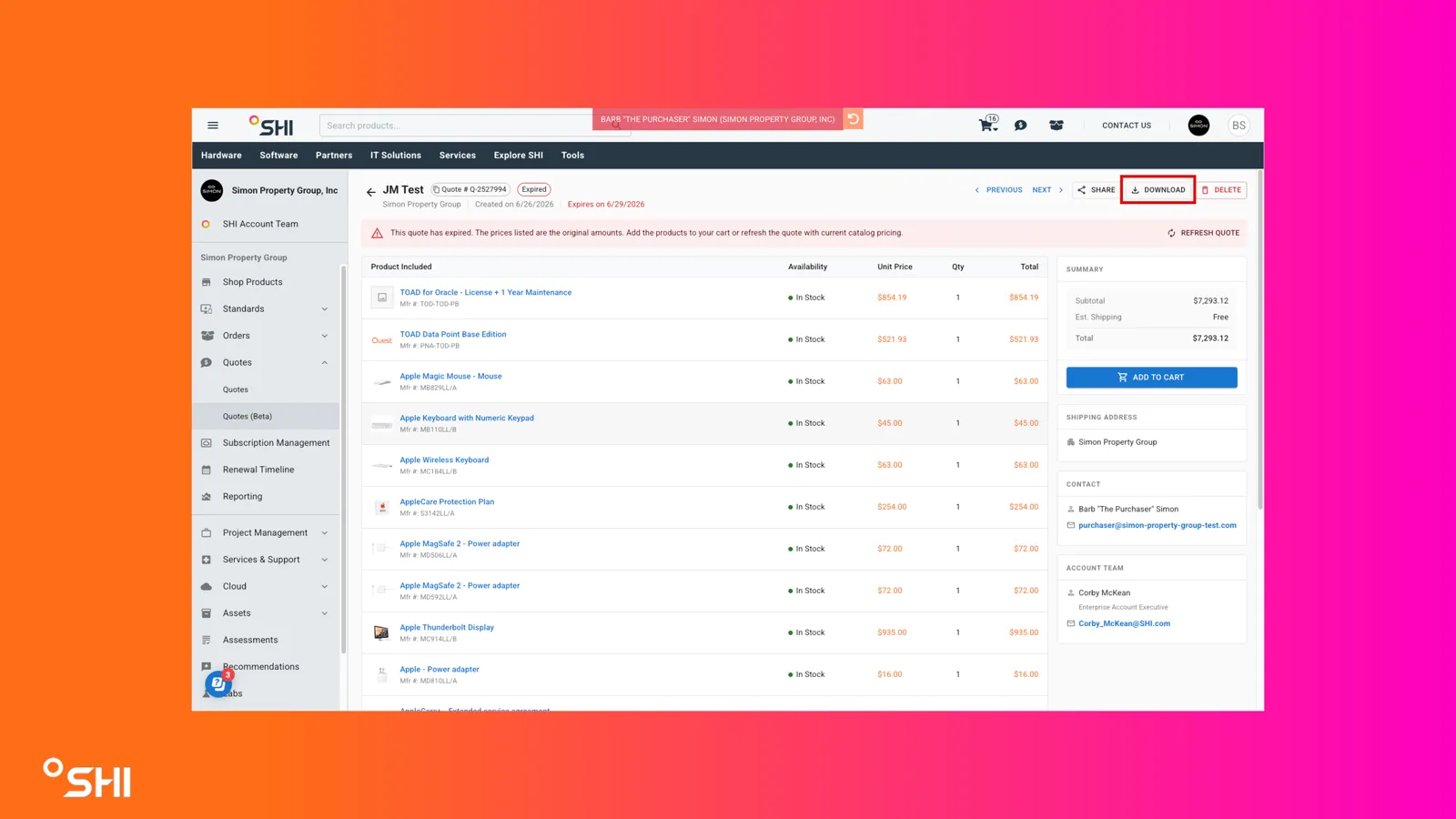
Task: Click the Add to Cart button
Action: (1151, 378)
